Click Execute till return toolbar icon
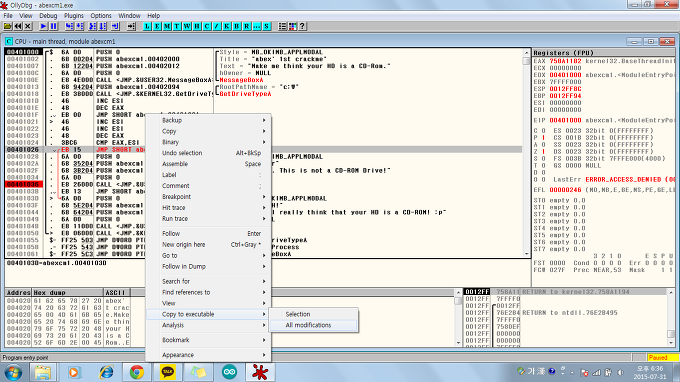Screen dimensions: 680x382 (115, 26)
